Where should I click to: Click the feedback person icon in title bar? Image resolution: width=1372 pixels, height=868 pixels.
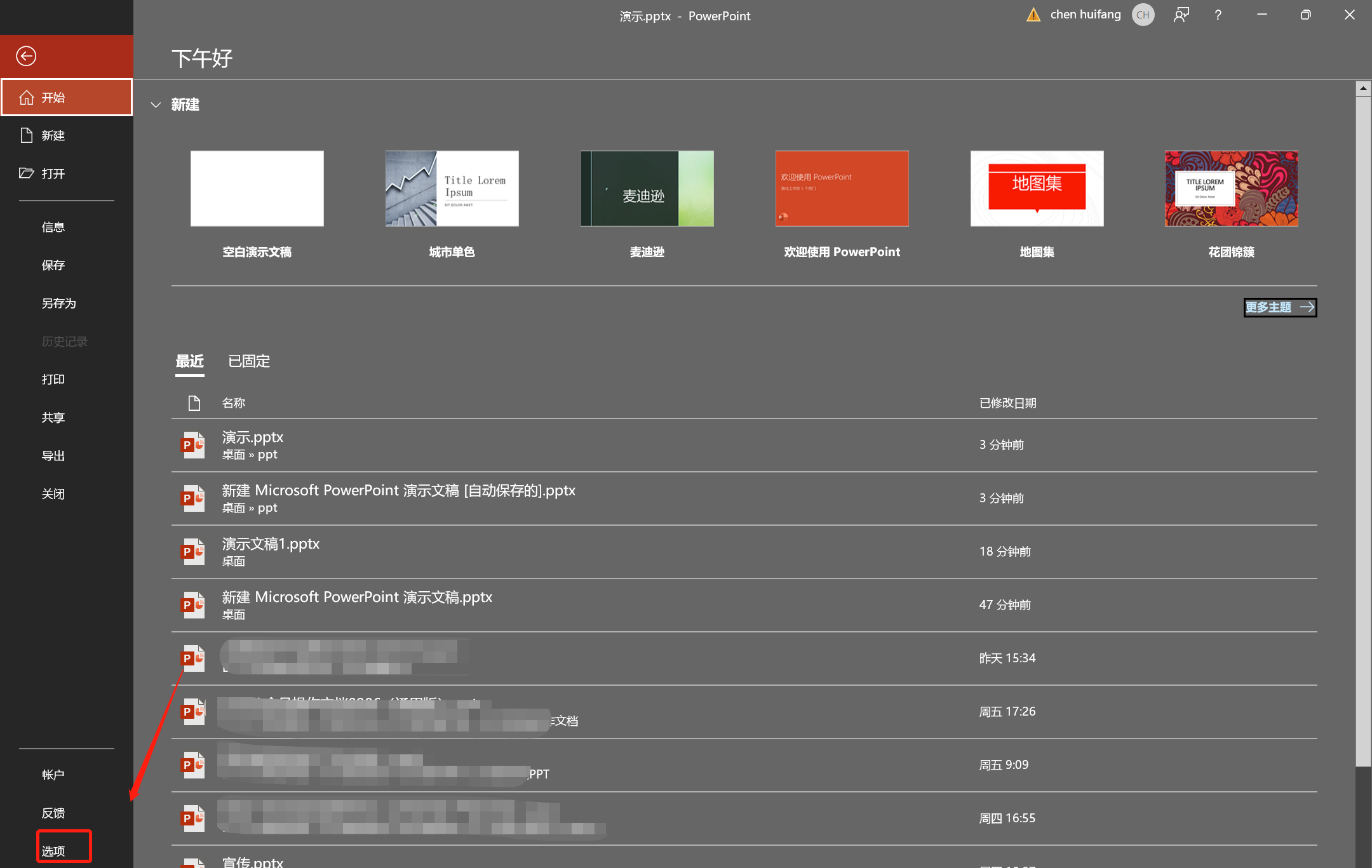pos(1181,15)
